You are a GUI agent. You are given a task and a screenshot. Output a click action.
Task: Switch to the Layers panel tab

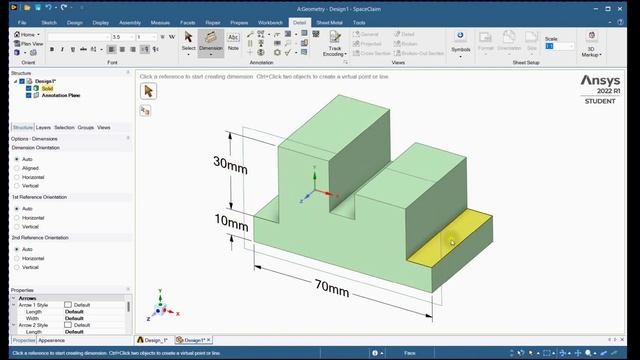pos(43,127)
